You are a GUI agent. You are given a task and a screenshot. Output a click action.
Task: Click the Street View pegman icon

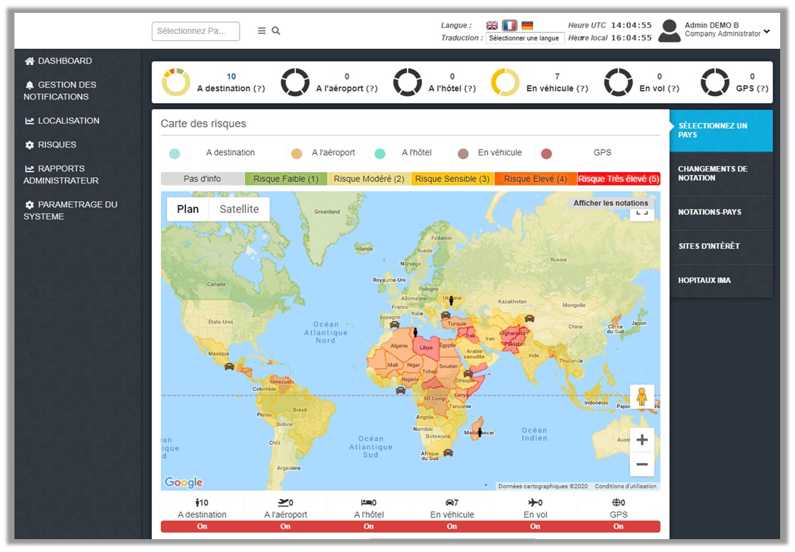[x=642, y=397]
